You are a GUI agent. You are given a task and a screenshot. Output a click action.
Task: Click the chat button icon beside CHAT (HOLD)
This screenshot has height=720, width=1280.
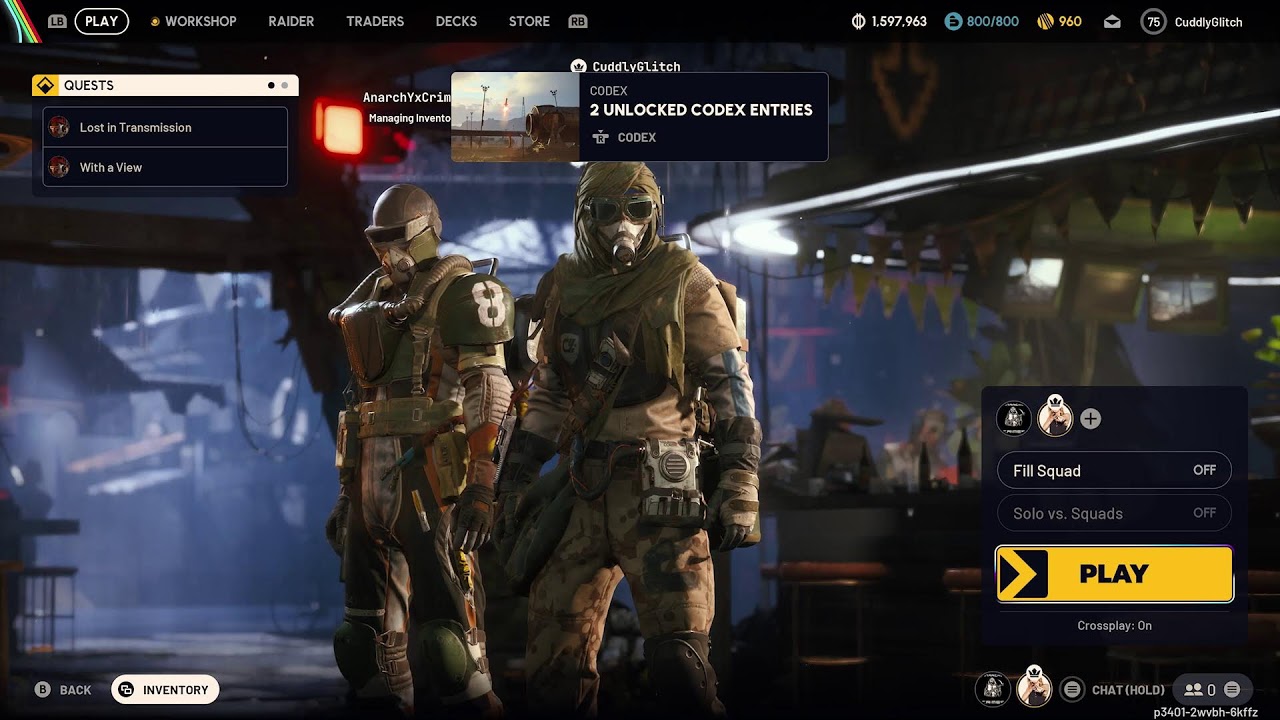point(1072,689)
